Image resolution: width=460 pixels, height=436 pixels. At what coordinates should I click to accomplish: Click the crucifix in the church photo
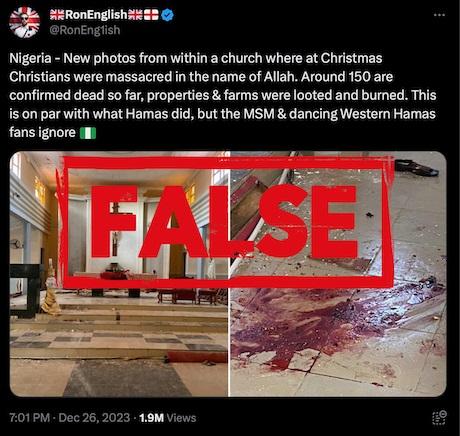(x=115, y=228)
